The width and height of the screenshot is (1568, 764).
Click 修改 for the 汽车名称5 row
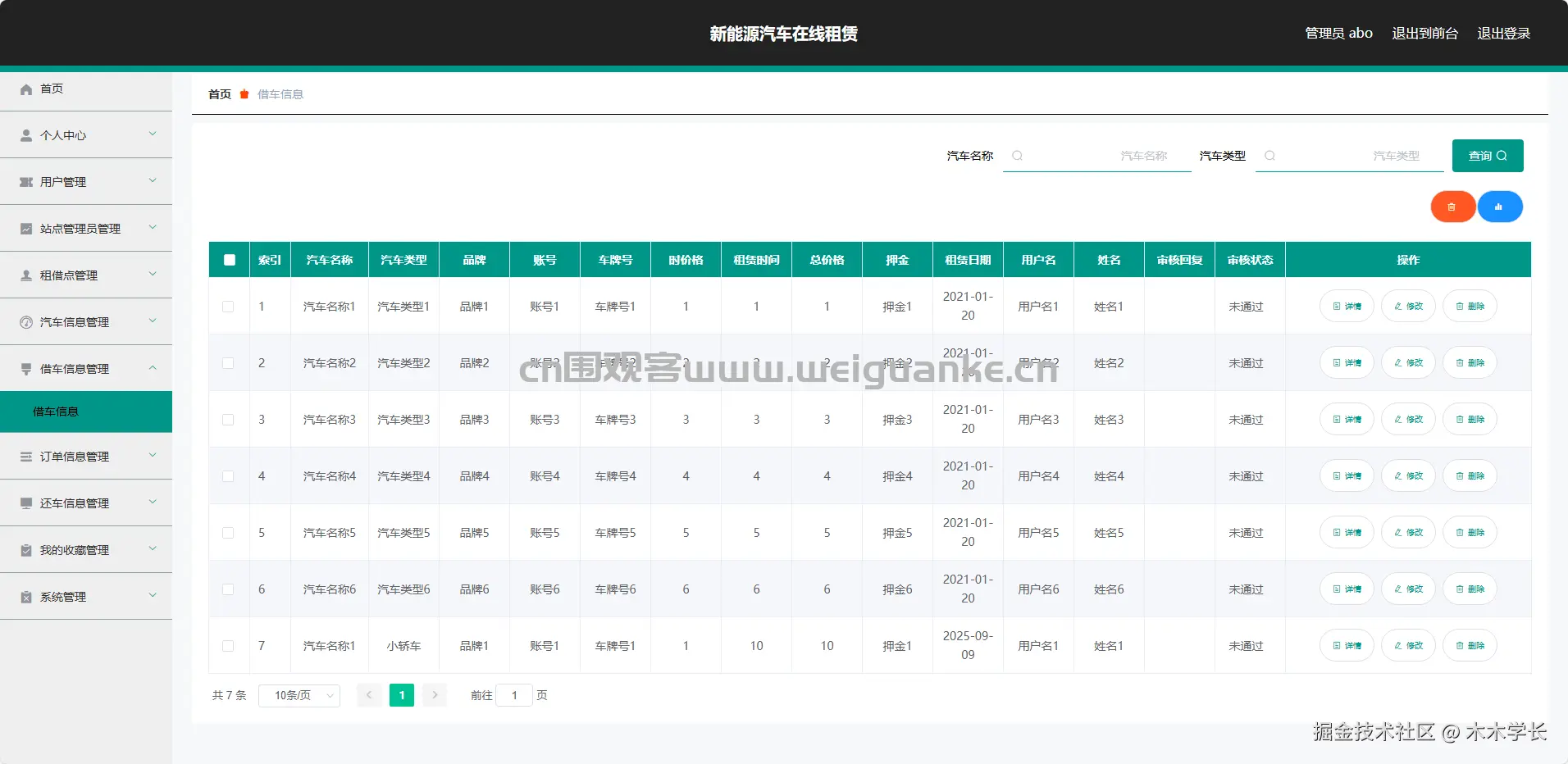point(1409,533)
